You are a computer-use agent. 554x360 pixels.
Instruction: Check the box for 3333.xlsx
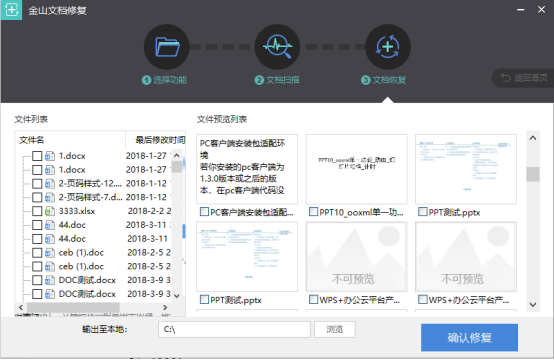tap(37, 211)
